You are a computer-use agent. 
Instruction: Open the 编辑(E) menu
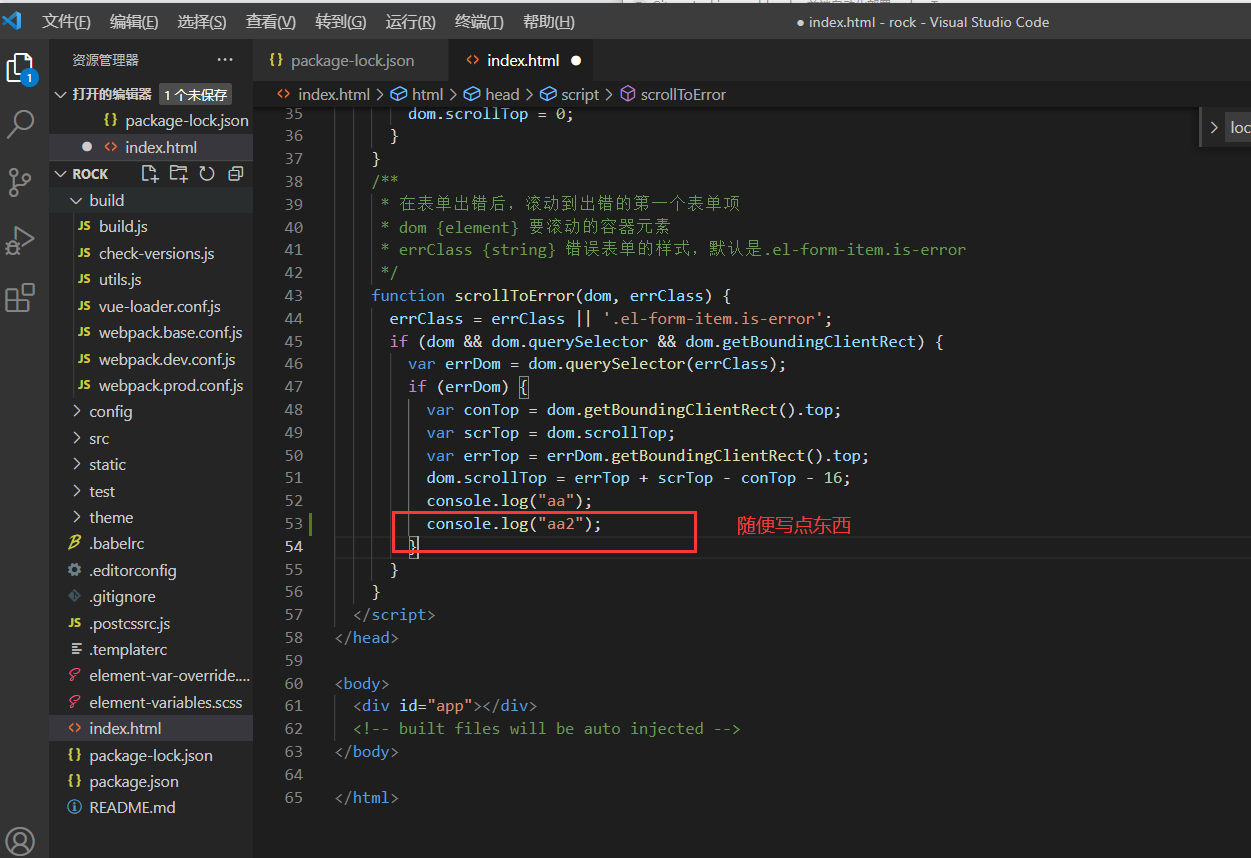point(134,21)
